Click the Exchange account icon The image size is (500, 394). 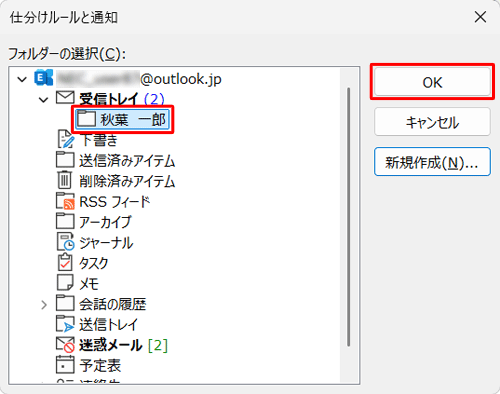(44, 78)
